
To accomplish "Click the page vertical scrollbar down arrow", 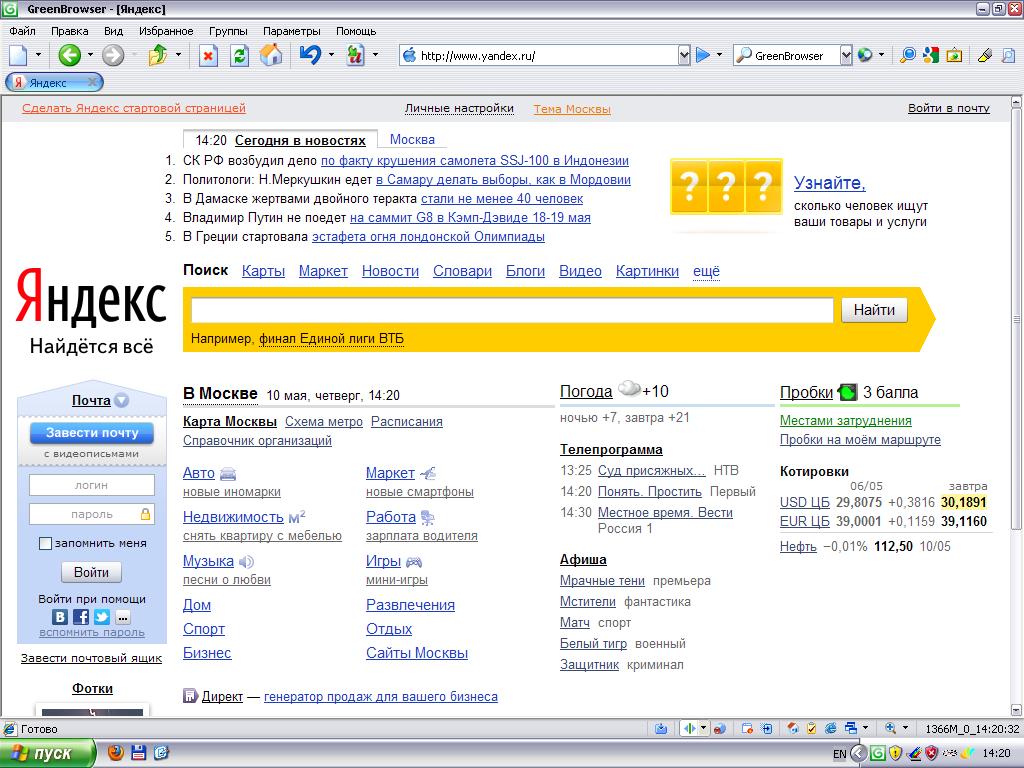I will (x=1016, y=710).
